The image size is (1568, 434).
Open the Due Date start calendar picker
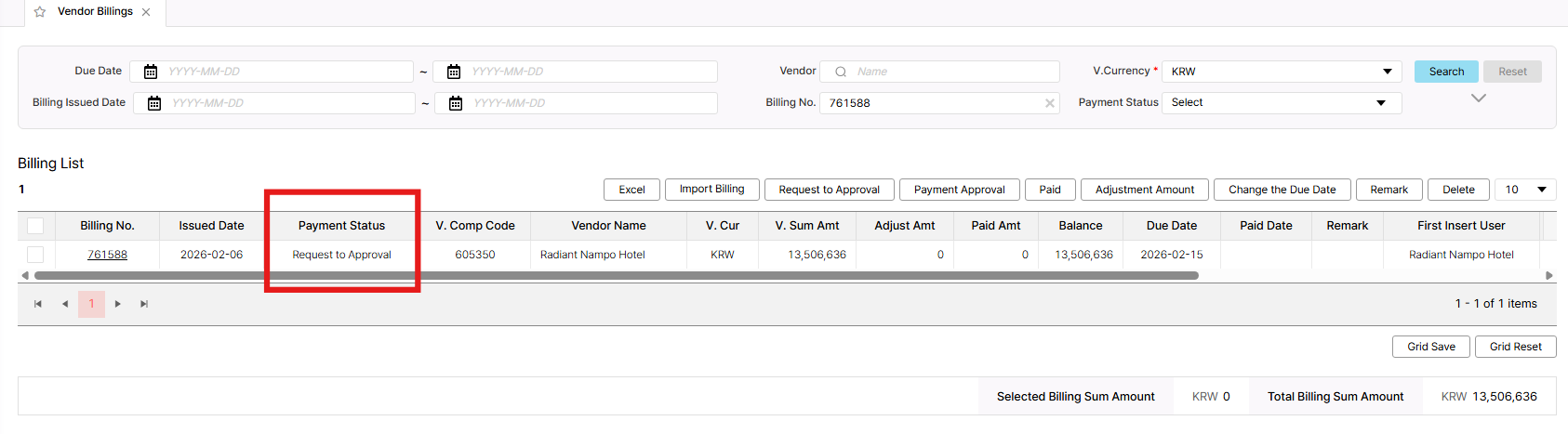click(x=151, y=72)
